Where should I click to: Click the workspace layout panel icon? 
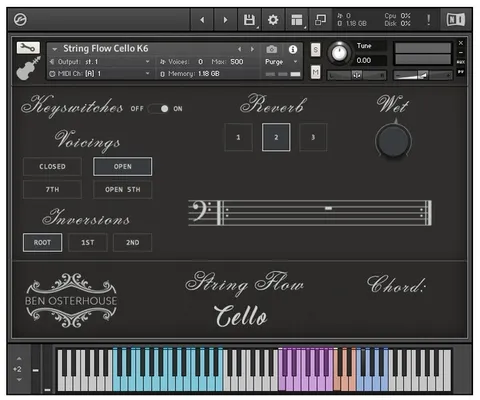297,20
